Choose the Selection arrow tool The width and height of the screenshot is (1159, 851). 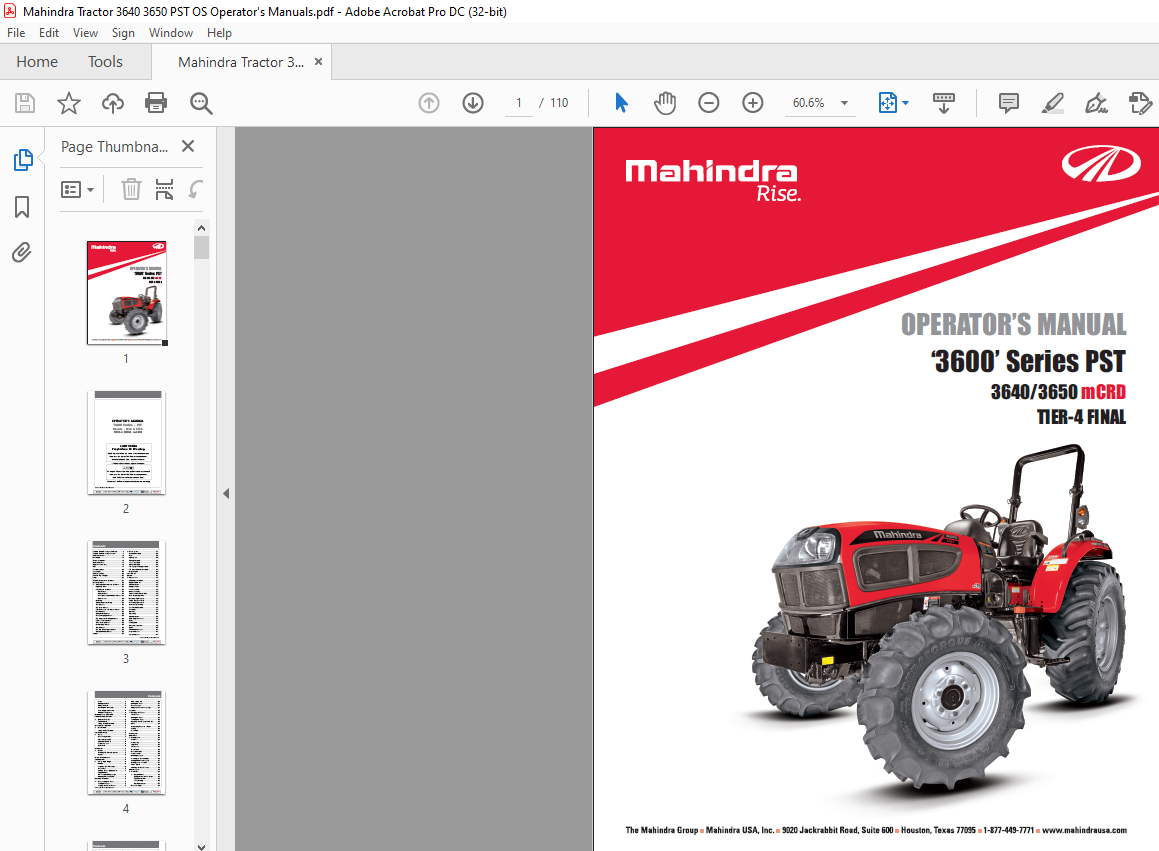coord(621,103)
